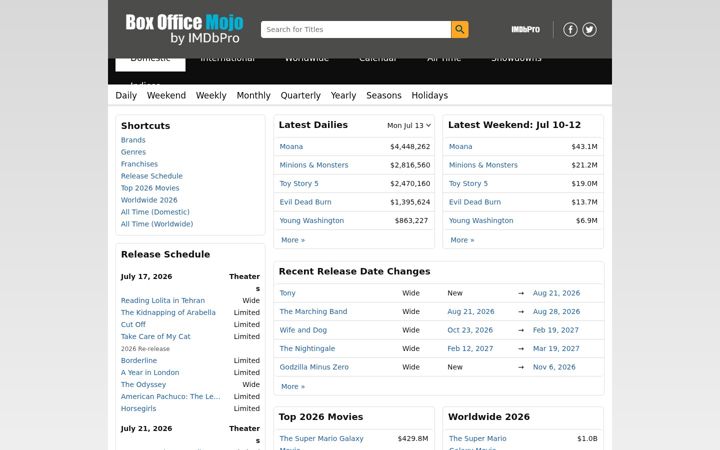Image resolution: width=720 pixels, height=450 pixels.
Task: Select the Yearly tab
Action: (343, 96)
